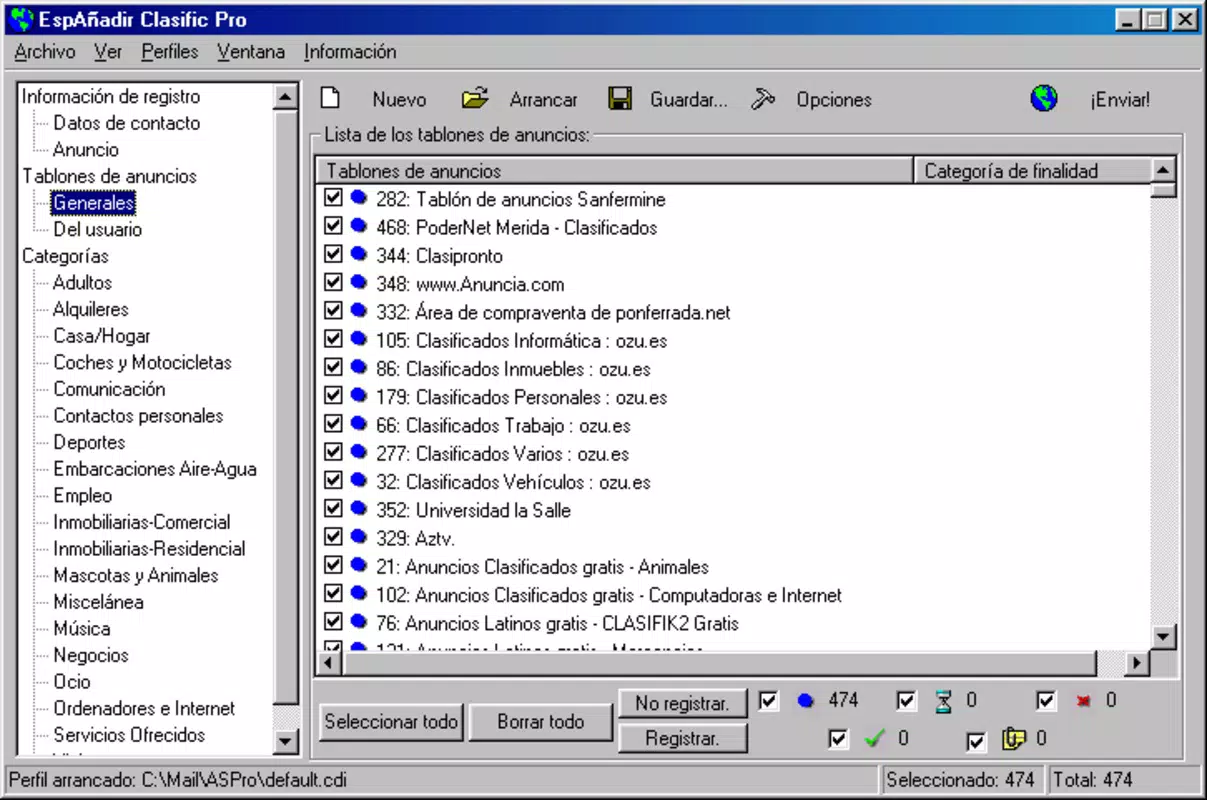
Task: Select Ordenadores e Internet category
Action: (x=144, y=708)
